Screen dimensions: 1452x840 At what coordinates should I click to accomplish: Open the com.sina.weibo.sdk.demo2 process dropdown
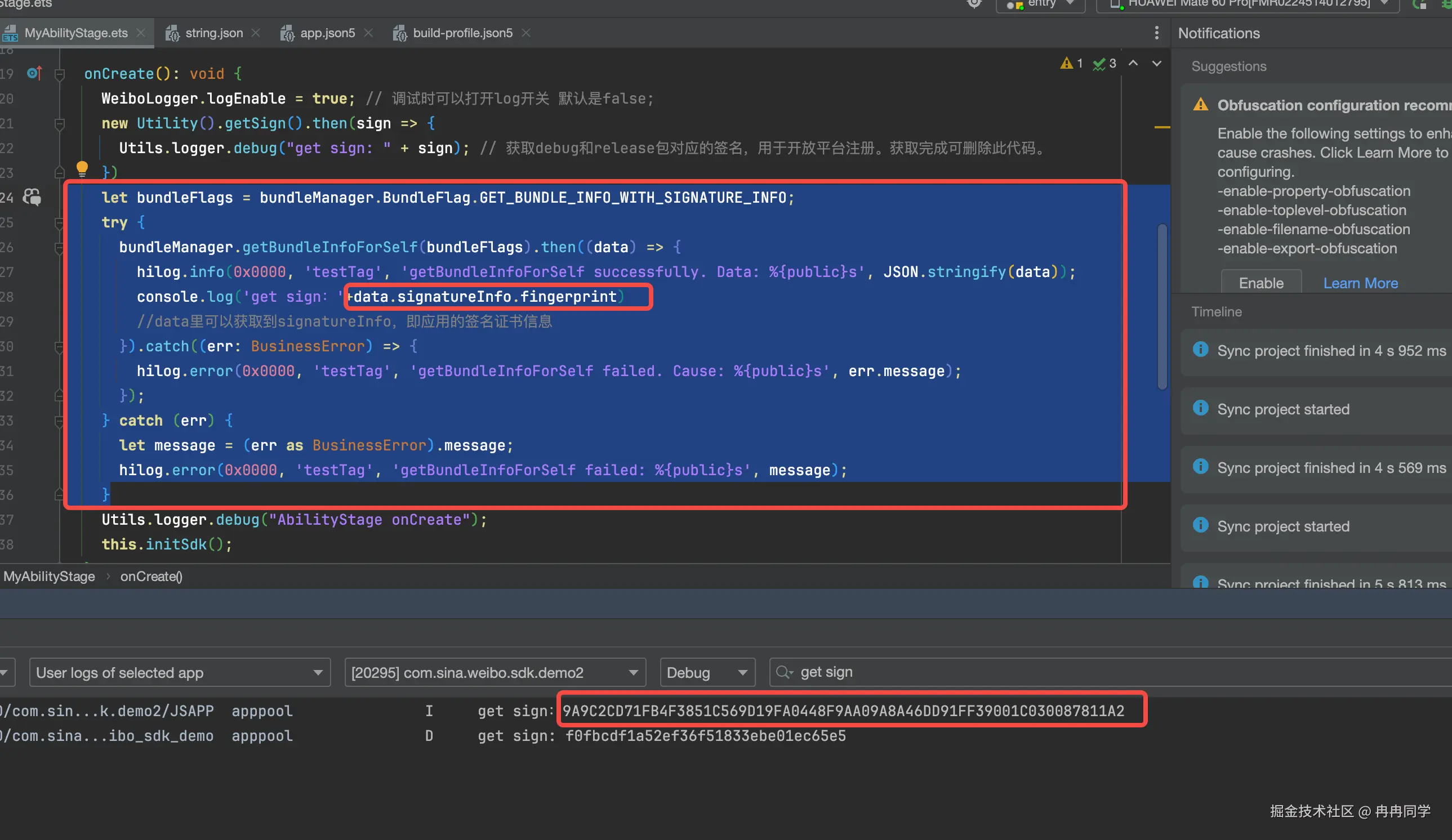[x=495, y=672]
